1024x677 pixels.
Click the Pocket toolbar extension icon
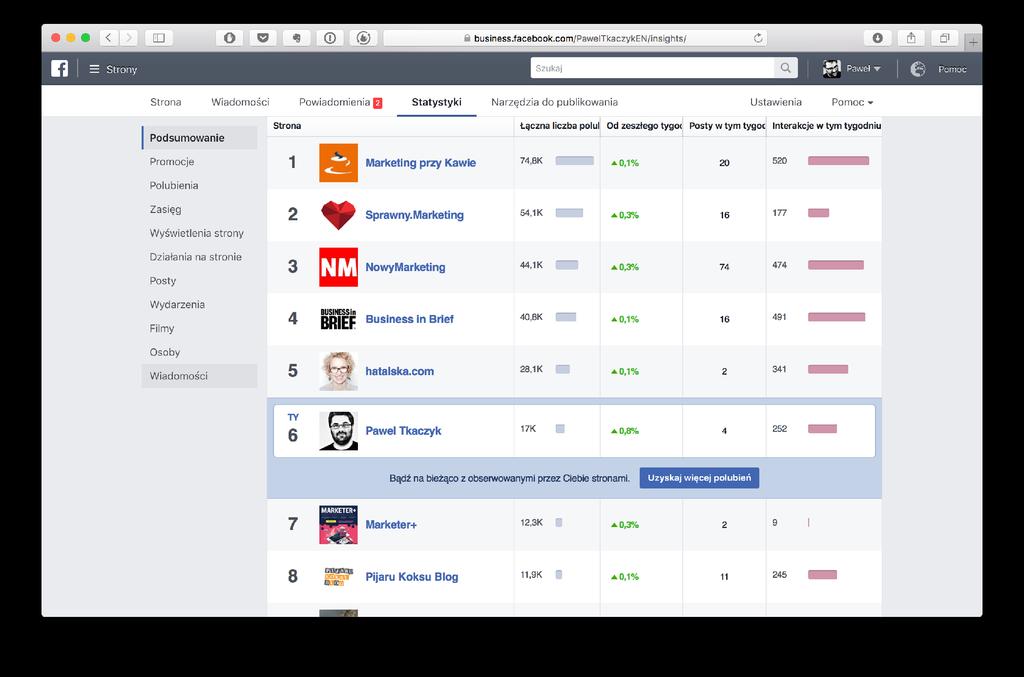(263, 38)
